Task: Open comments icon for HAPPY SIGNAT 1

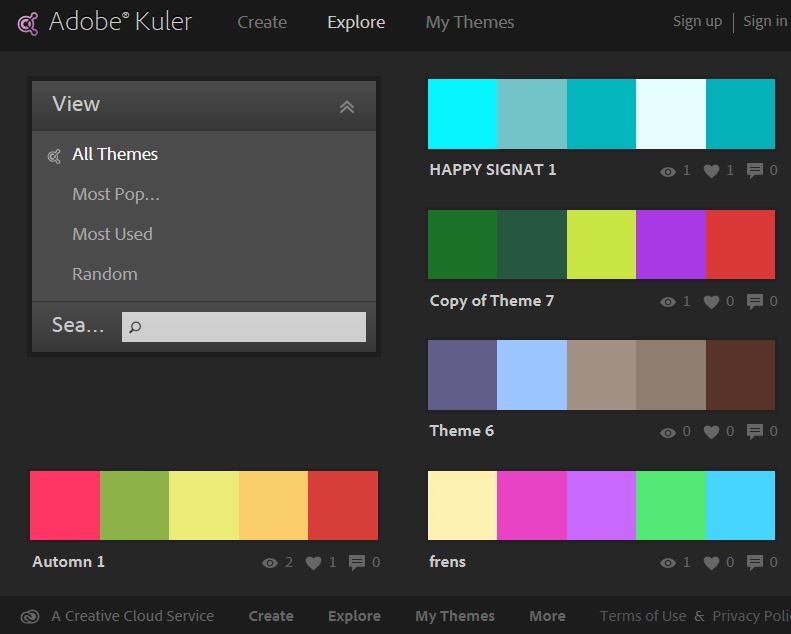Action: pos(755,170)
